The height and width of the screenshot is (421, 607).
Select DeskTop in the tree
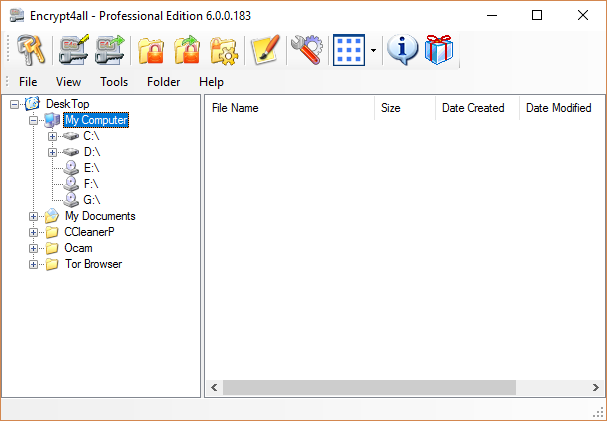(67, 104)
